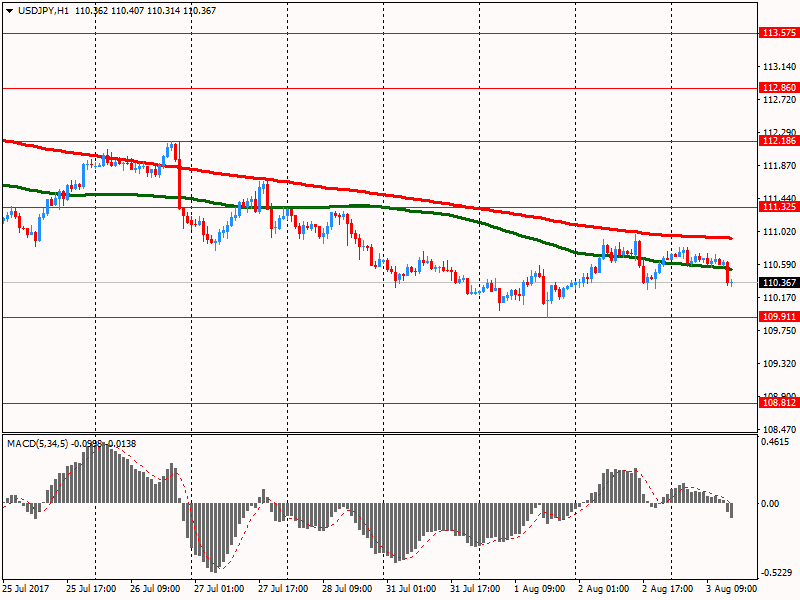Click the 108.470 price scale value
The height and width of the screenshot is (600, 800).
click(779, 430)
